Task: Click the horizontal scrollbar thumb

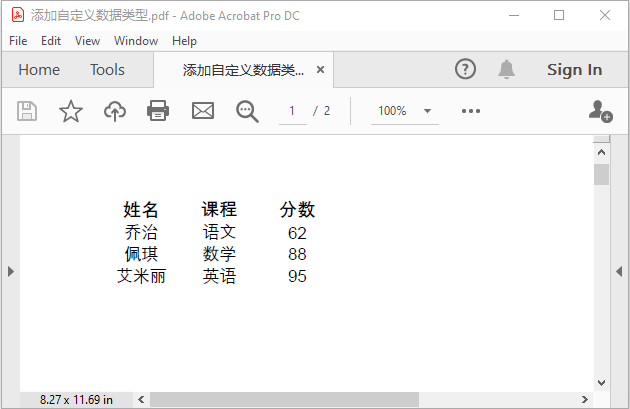Action: pyautogui.click(x=284, y=400)
